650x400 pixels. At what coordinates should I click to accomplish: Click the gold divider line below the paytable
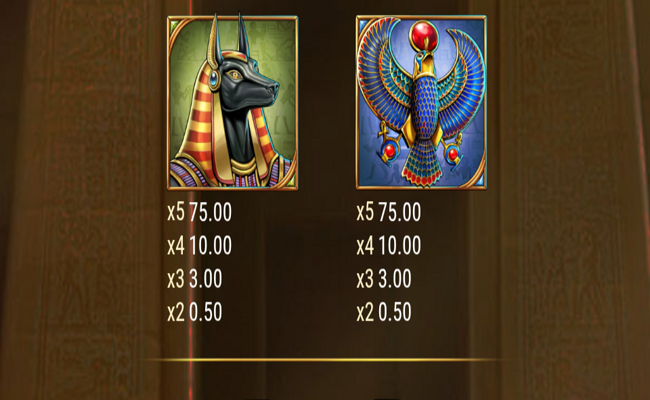pyautogui.click(x=325, y=360)
